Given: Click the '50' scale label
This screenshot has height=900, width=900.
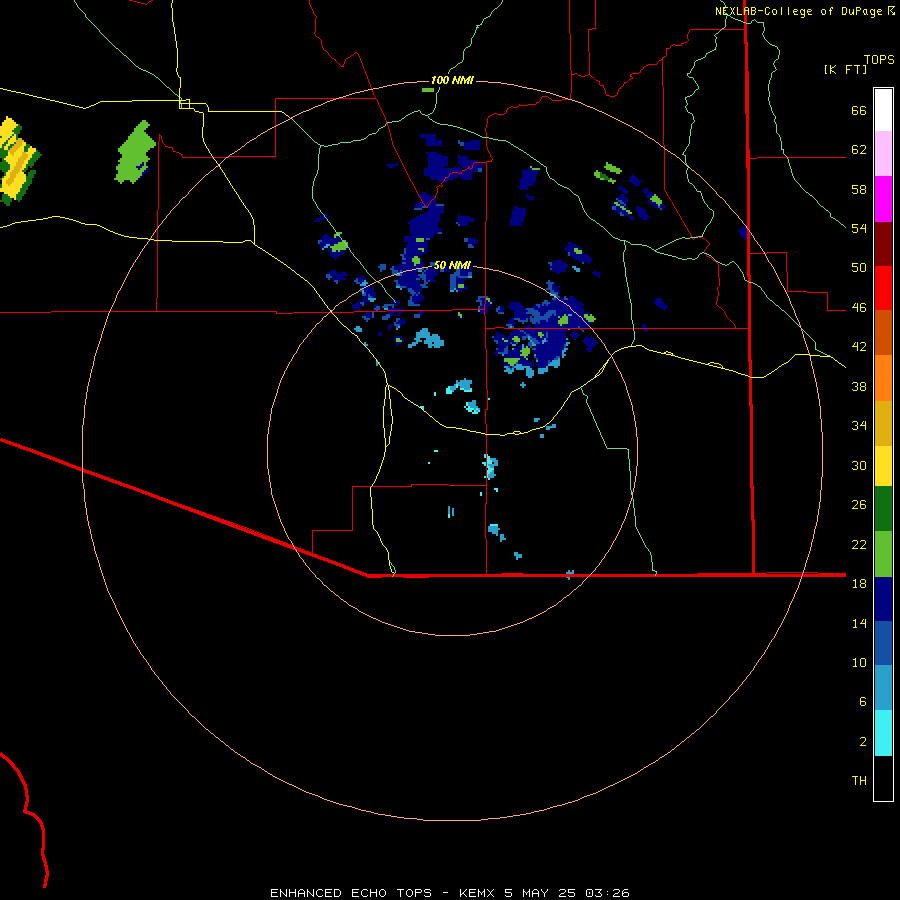Looking at the screenshot, I should (859, 268).
